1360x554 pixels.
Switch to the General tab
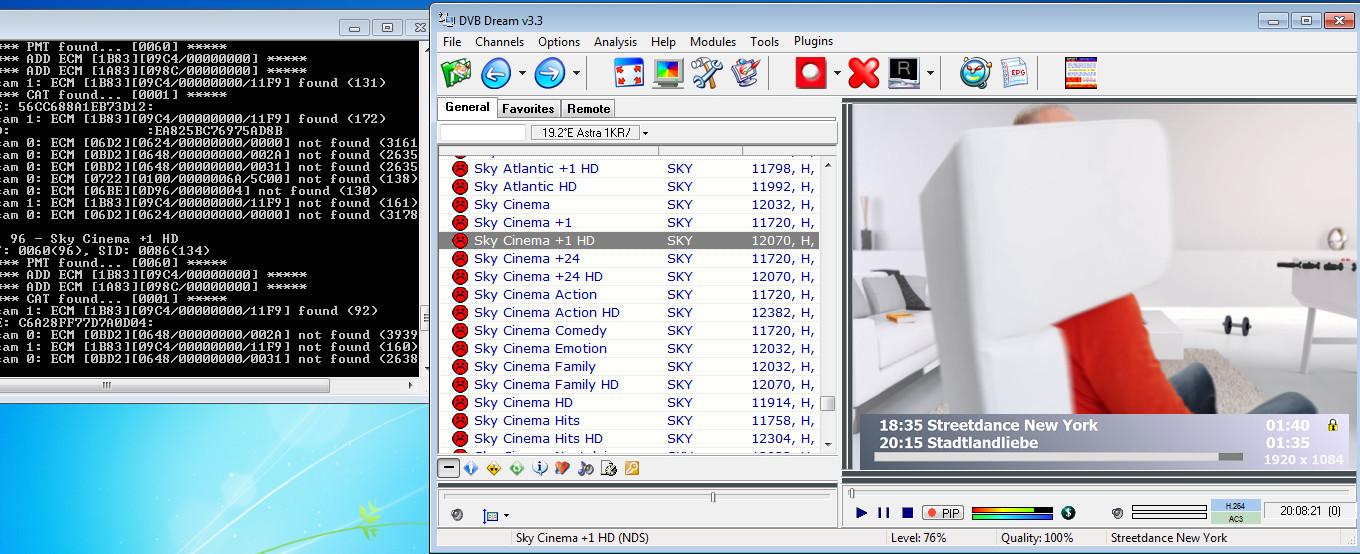point(467,107)
